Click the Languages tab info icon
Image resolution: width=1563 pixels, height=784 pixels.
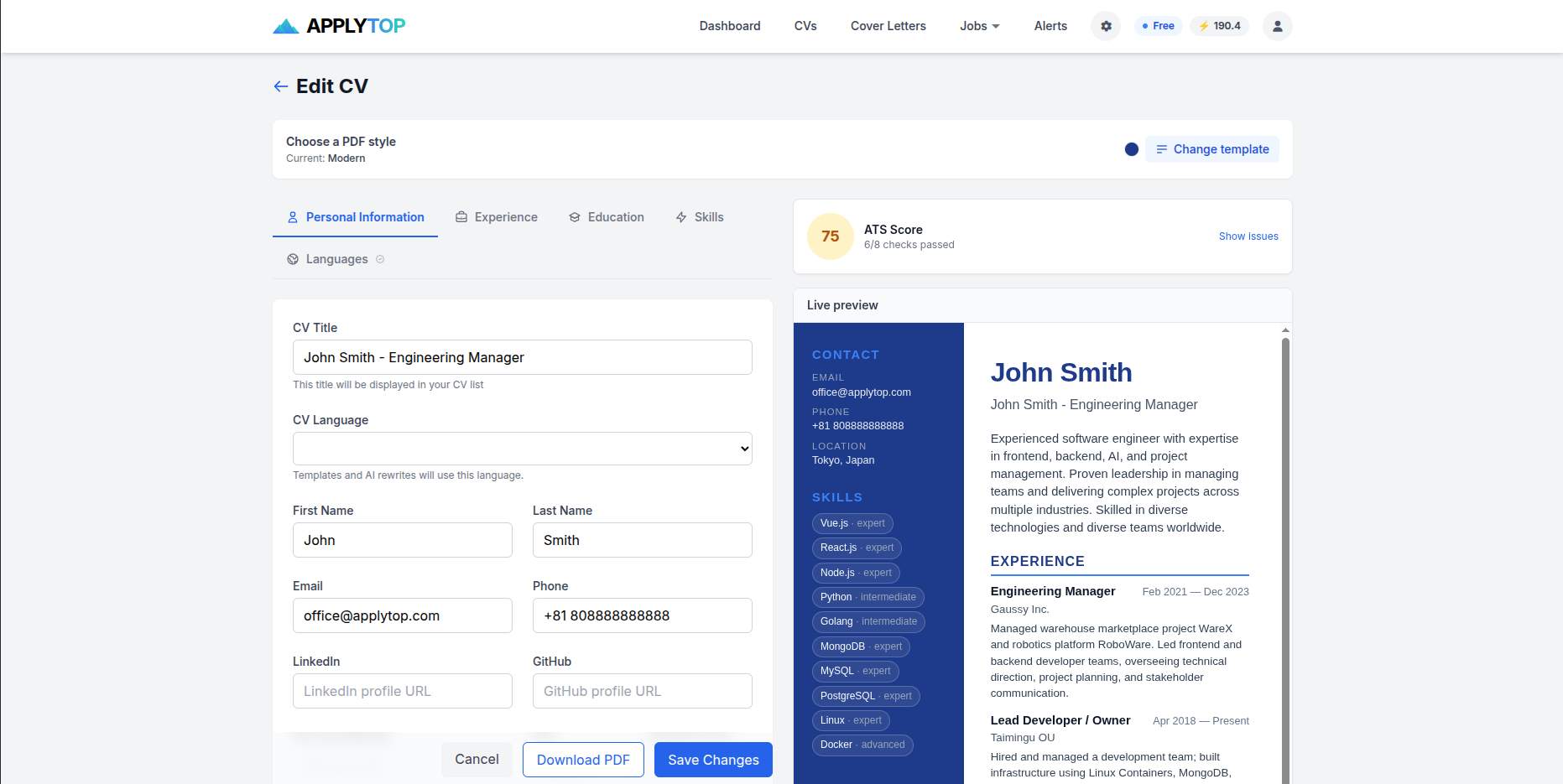[x=380, y=259]
